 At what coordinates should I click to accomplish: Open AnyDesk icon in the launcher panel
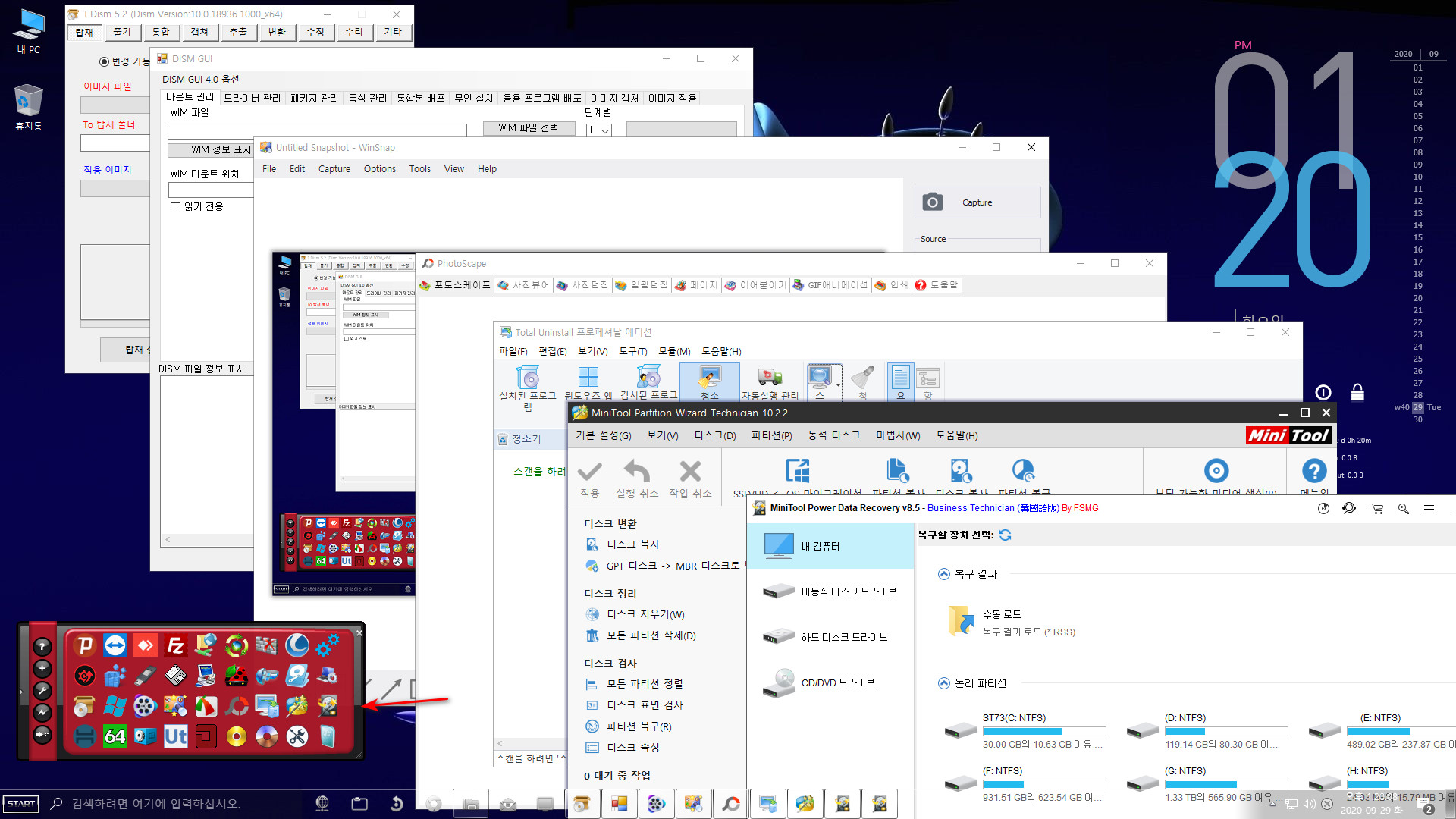point(145,645)
